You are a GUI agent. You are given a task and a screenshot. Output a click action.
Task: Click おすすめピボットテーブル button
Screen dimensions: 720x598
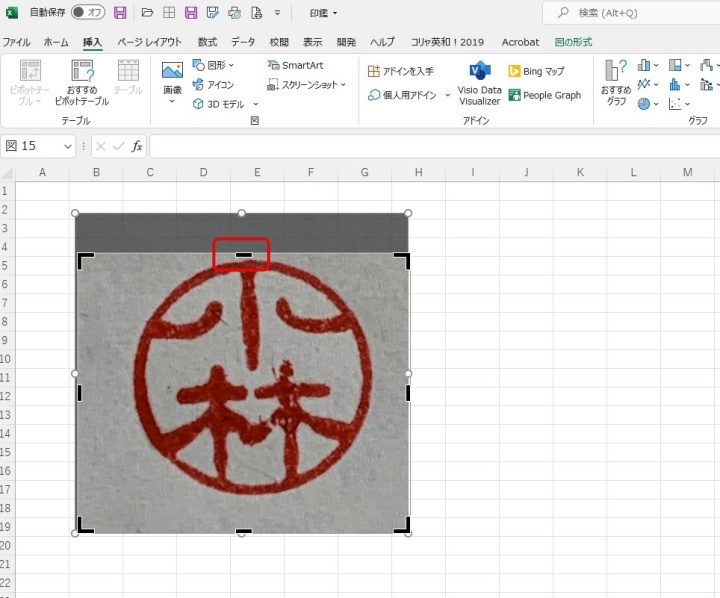[82, 83]
